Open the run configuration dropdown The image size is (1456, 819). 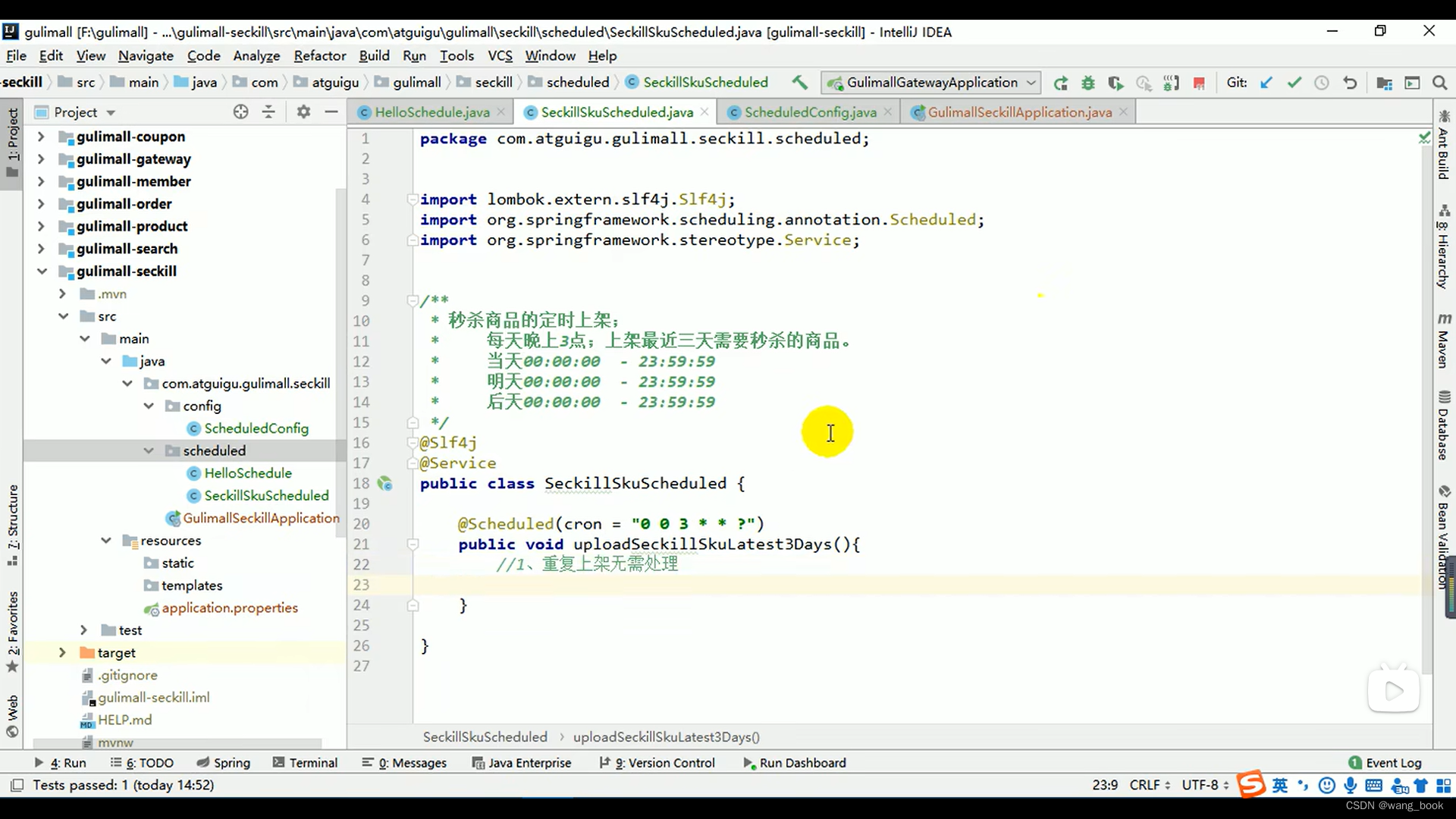pos(931,83)
